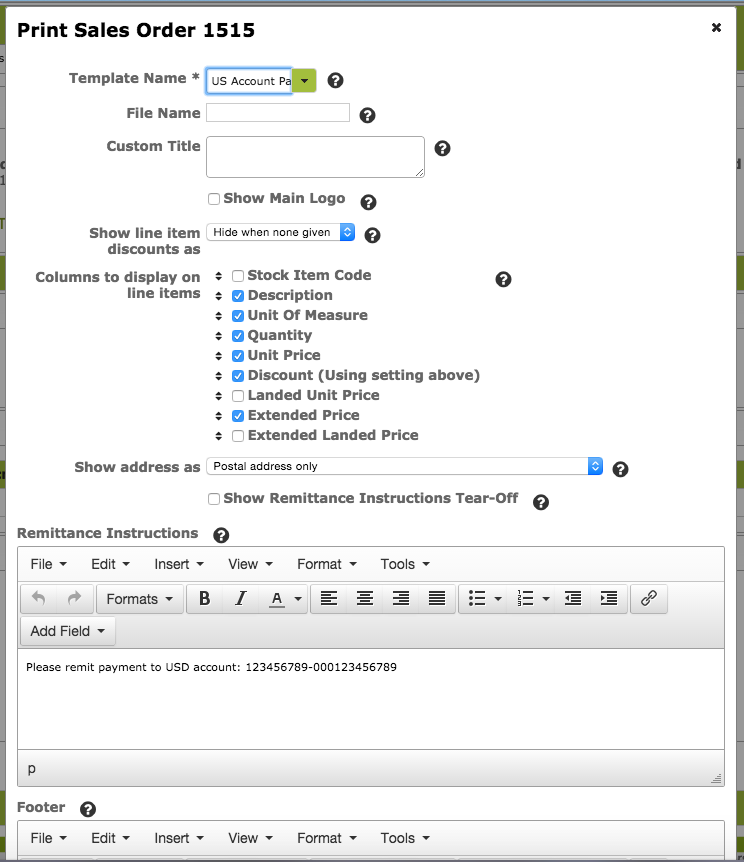Click the Remittance editor resize handle
The height and width of the screenshot is (862, 744).
[x=716, y=778]
